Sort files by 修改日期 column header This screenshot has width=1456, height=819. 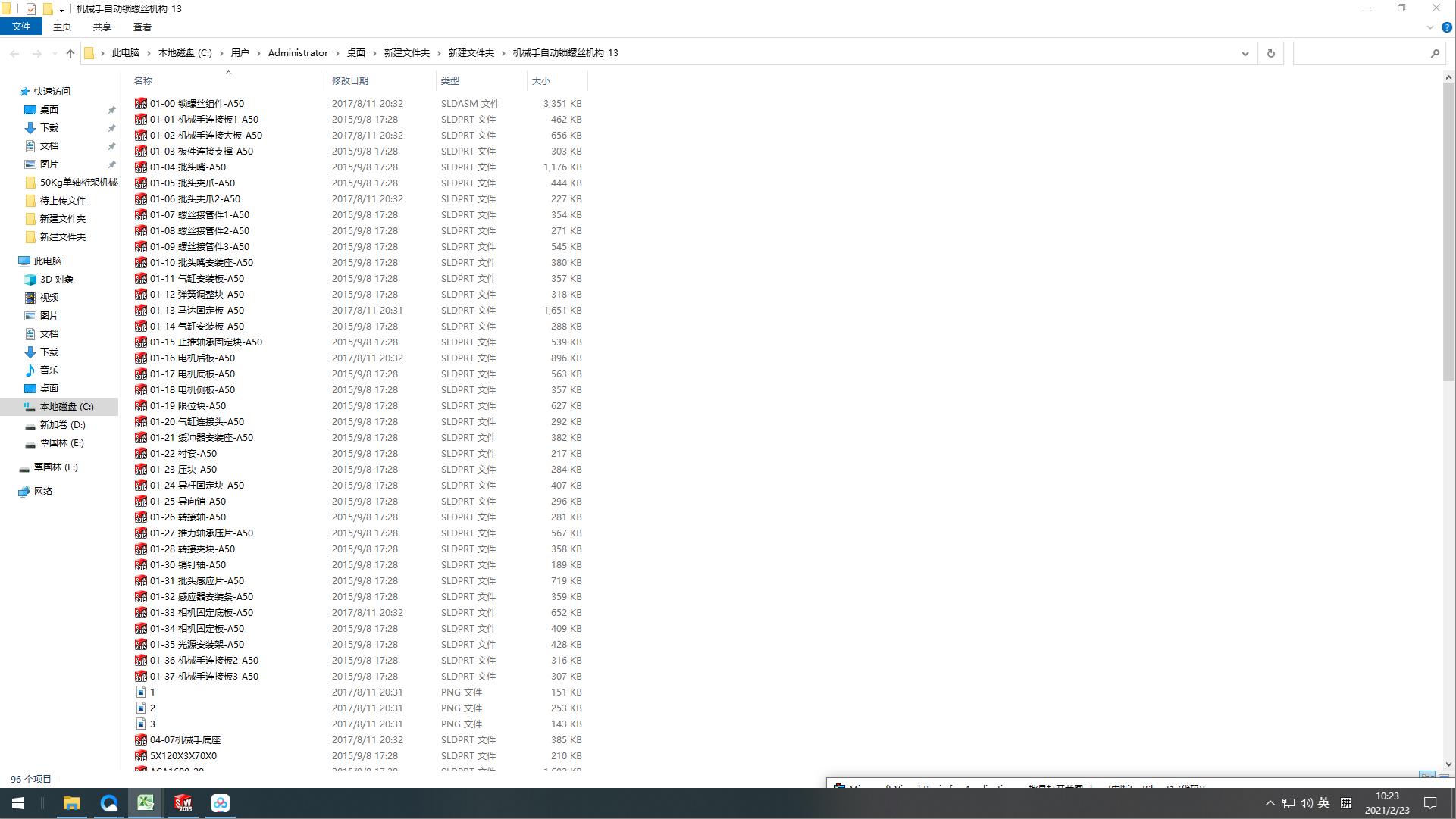click(x=350, y=80)
